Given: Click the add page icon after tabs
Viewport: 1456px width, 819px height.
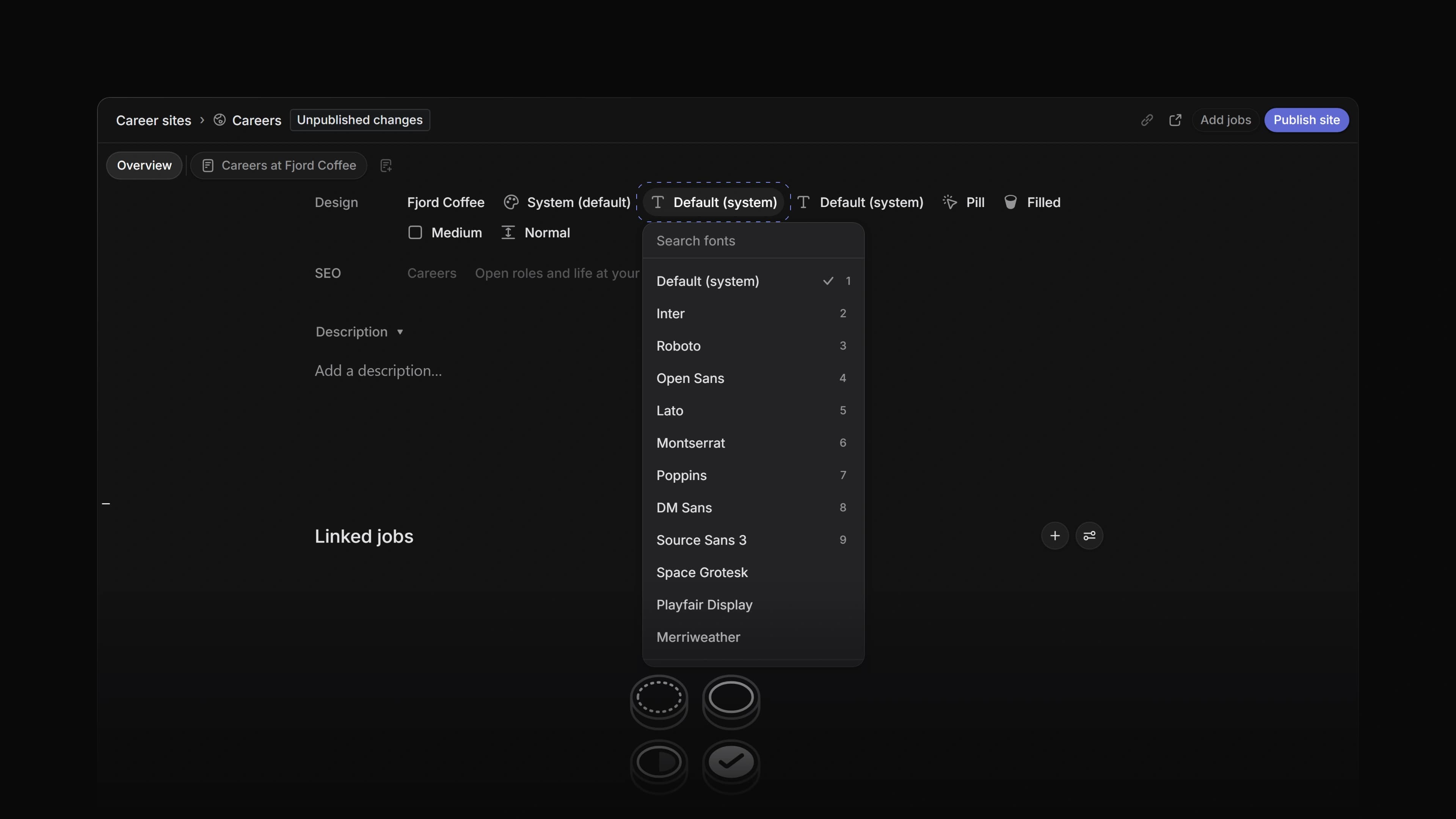Looking at the screenshot, I should point(386,166).
